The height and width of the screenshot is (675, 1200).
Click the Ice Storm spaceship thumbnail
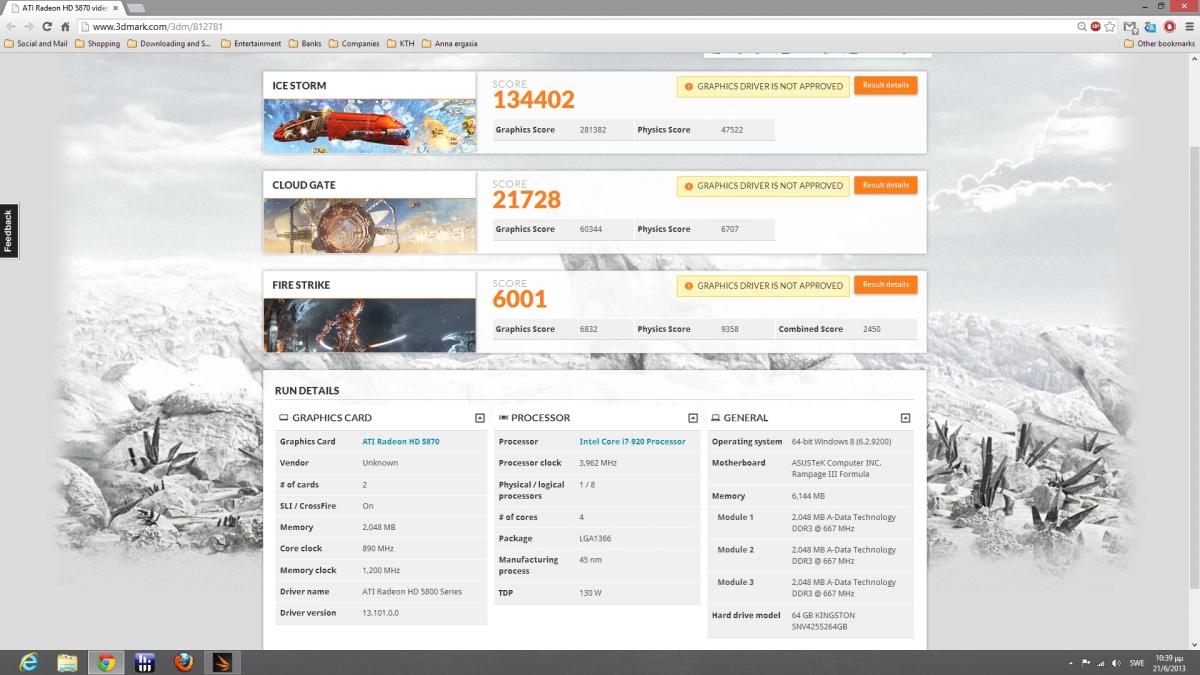(x=369, y=125)
